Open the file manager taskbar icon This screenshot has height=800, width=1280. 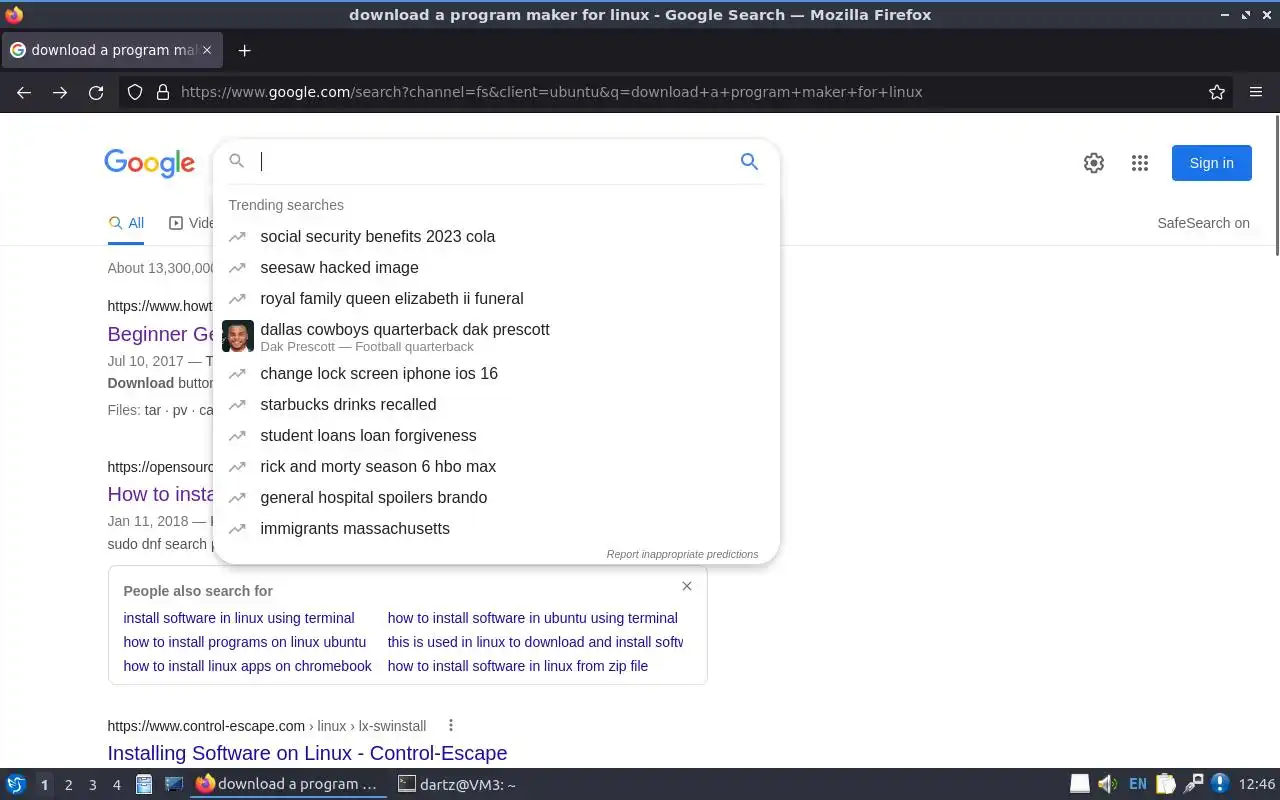click(x=144, y=784)
